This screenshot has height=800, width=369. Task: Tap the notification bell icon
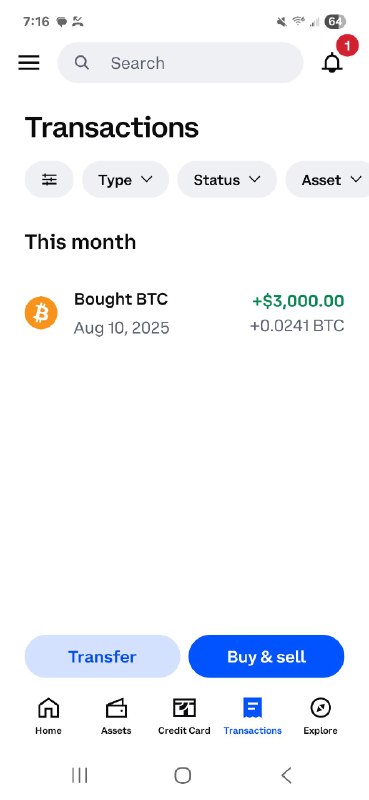click(x=332, y=63)
